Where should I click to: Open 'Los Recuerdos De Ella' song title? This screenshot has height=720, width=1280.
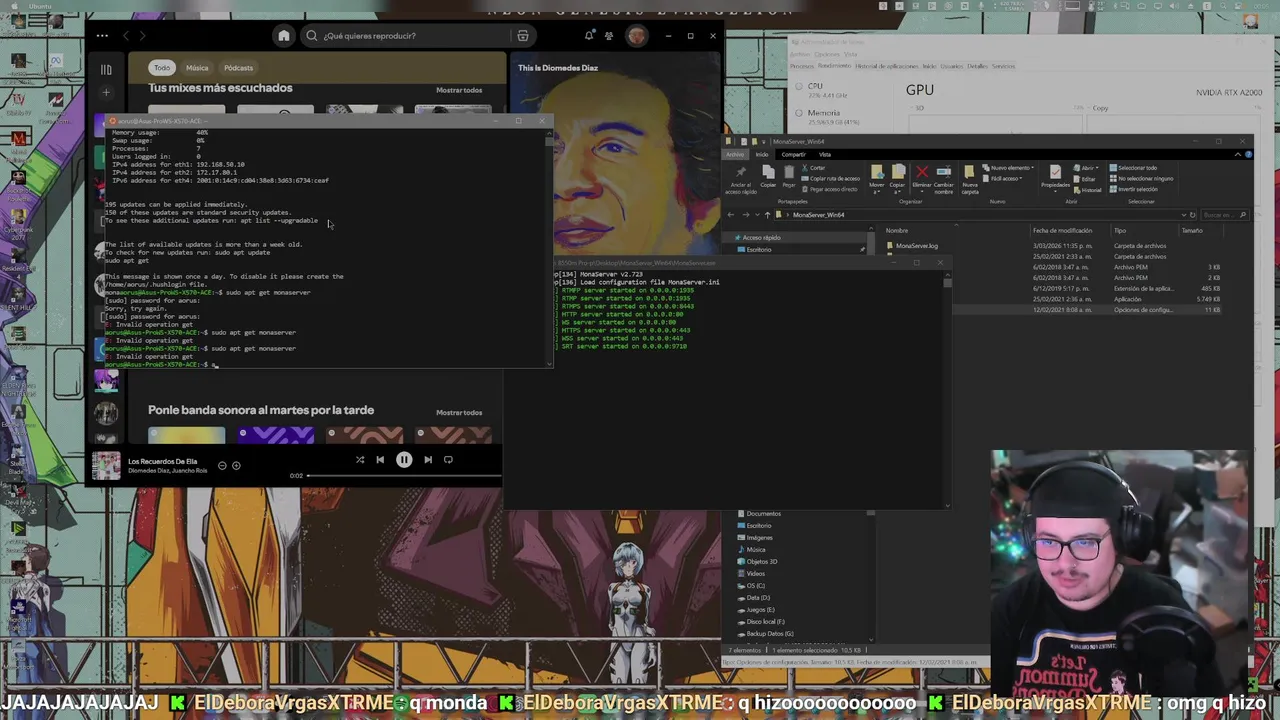click(x=163, y=461)
